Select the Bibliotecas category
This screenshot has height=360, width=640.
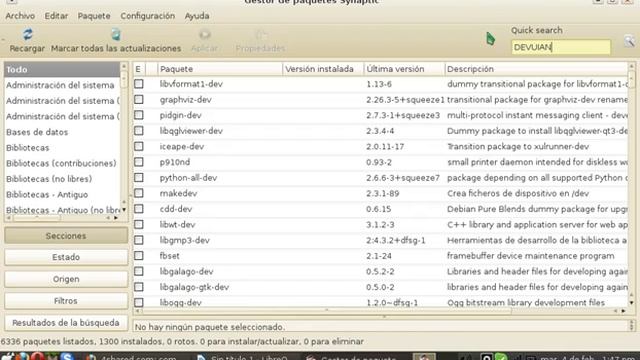62,147
